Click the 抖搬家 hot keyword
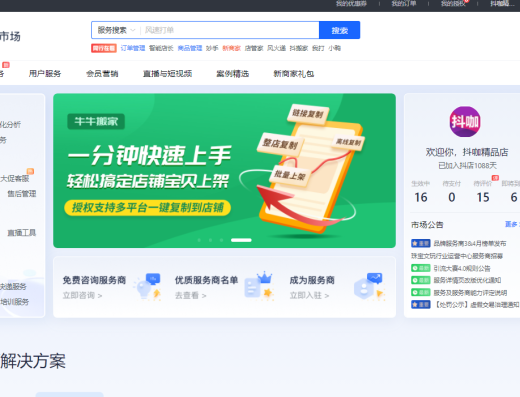This screenshot has height=397, width=520. pyautogui.click(x=299, y=48)
